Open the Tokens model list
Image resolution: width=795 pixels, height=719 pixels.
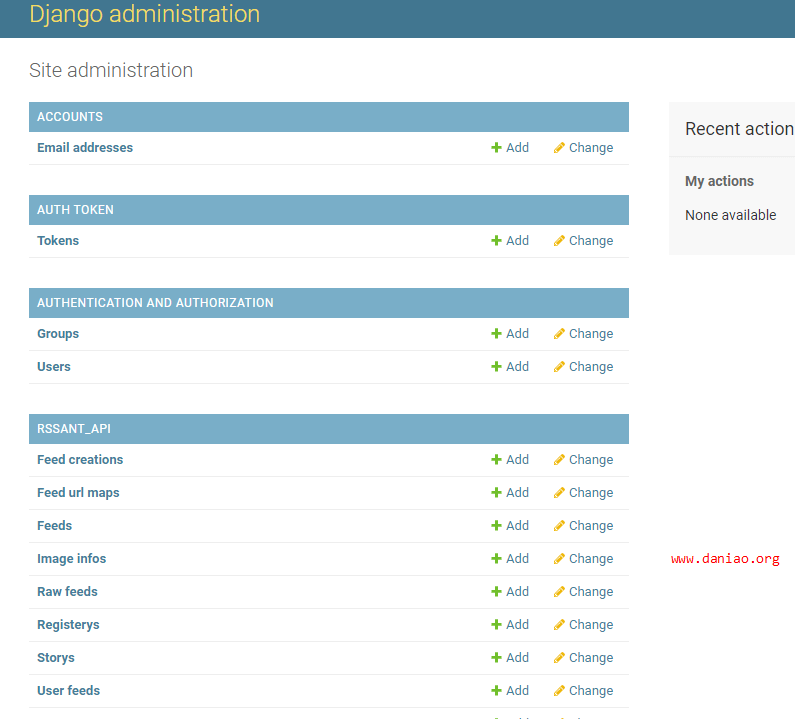point(58,241)
